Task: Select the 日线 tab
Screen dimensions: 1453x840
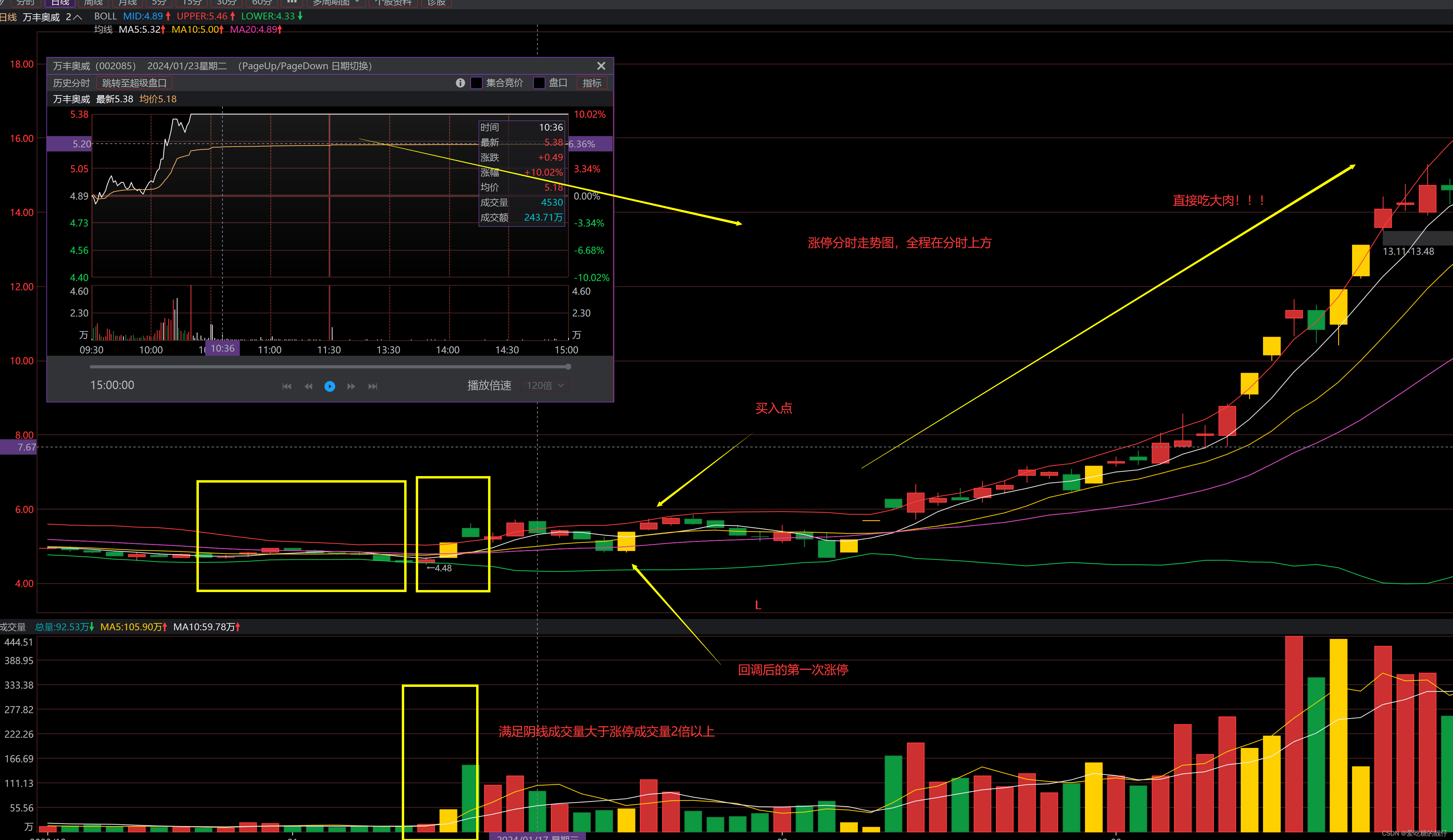Action: (60, 3)
